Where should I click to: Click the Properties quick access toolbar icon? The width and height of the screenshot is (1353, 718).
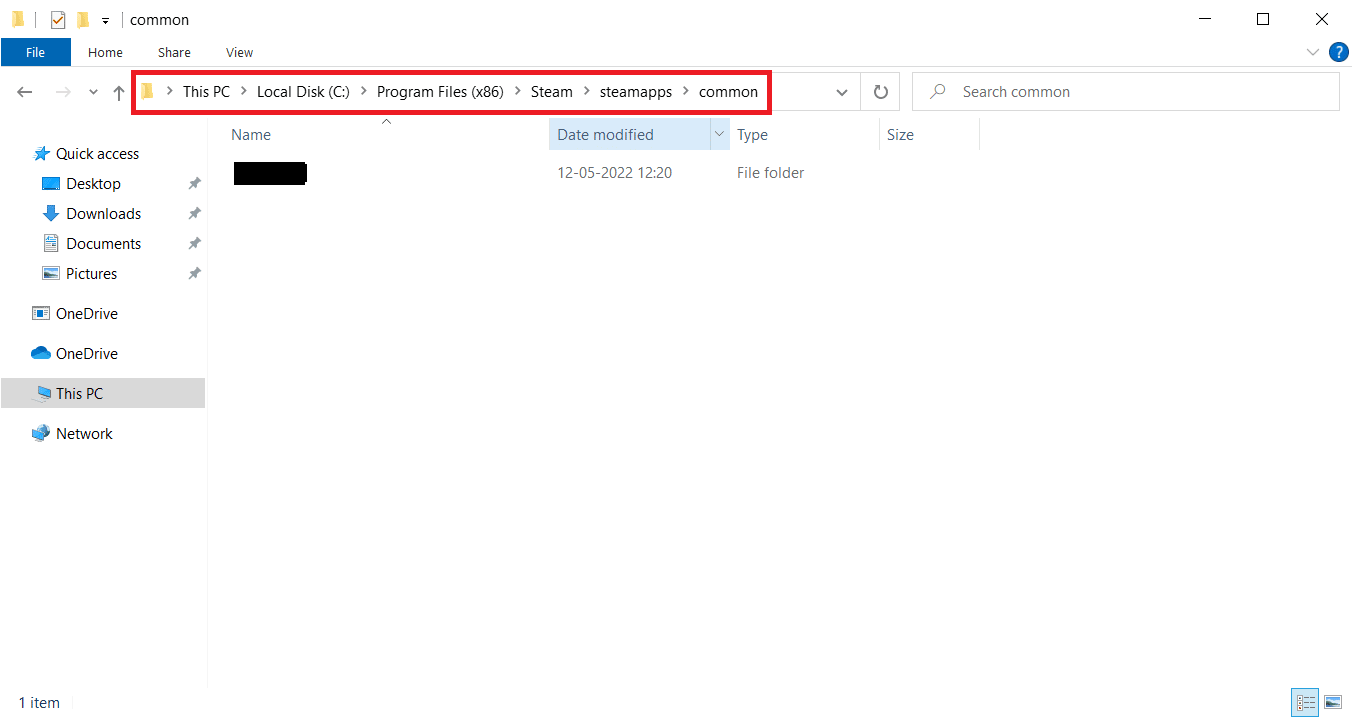coord(58,19)
